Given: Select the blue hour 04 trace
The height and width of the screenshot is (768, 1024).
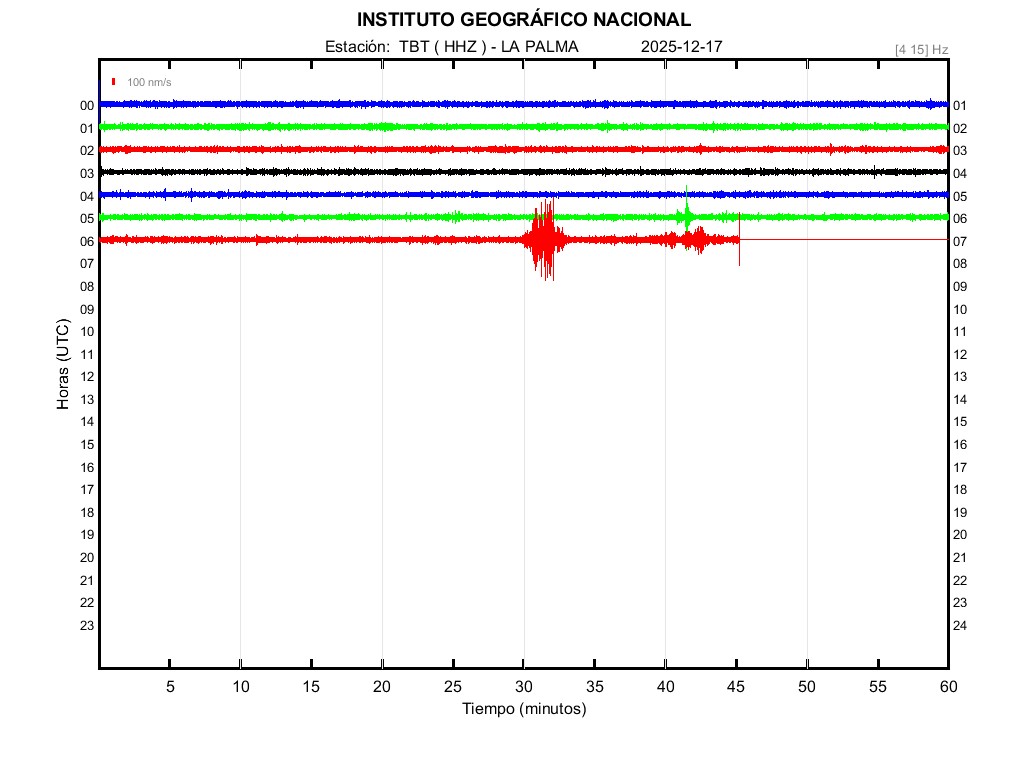Looking at the screenshot, I should click(400, 195).
